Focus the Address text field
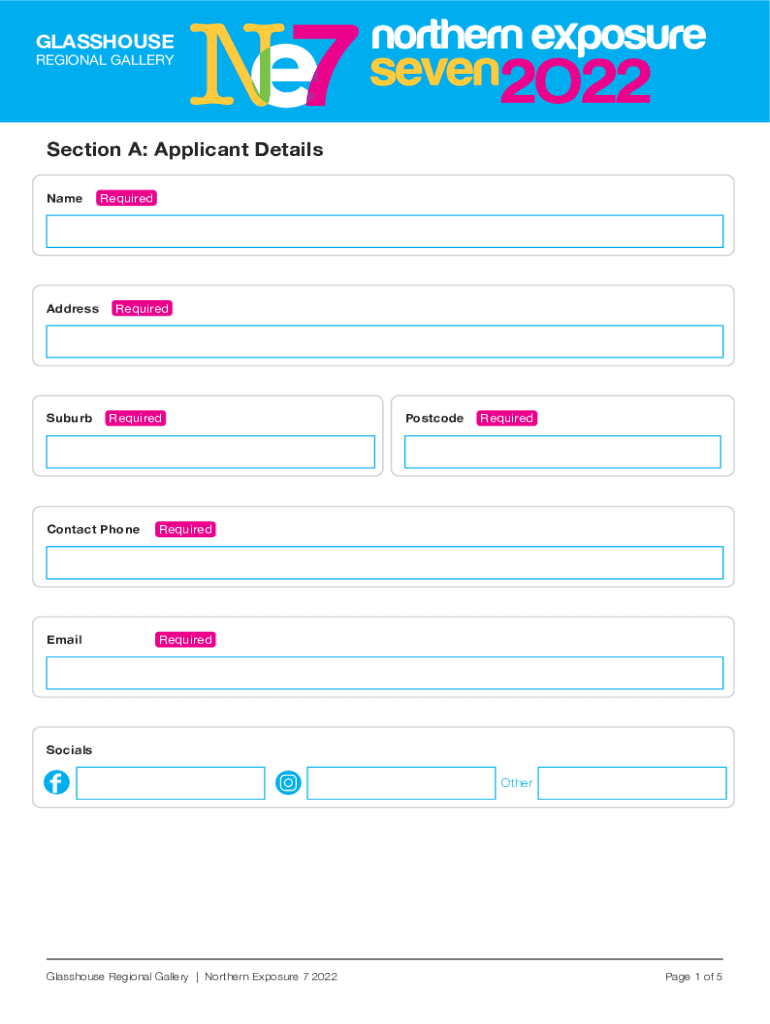 click(384, 341)
